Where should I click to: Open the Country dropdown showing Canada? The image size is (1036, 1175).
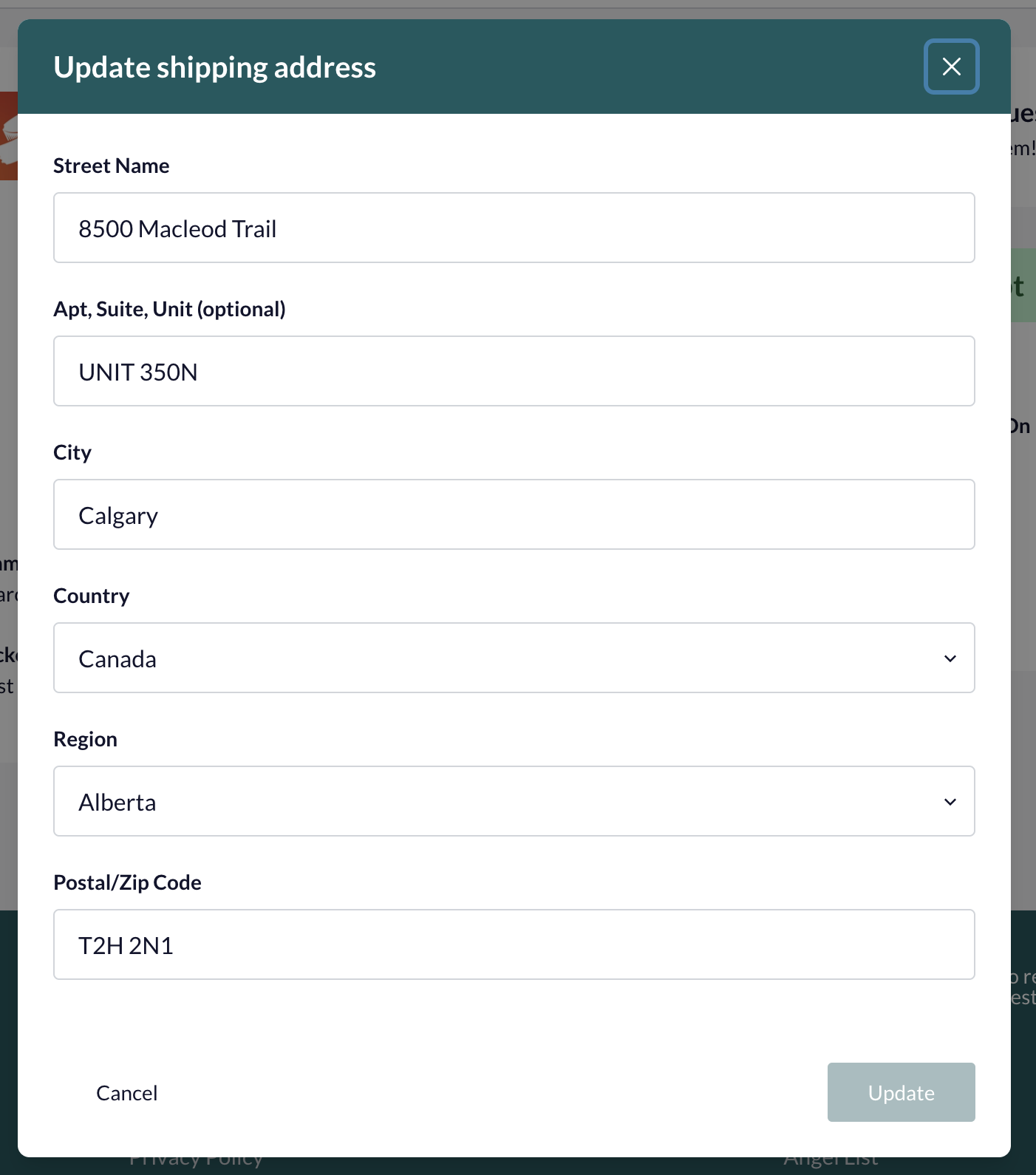tap(514, 658)
